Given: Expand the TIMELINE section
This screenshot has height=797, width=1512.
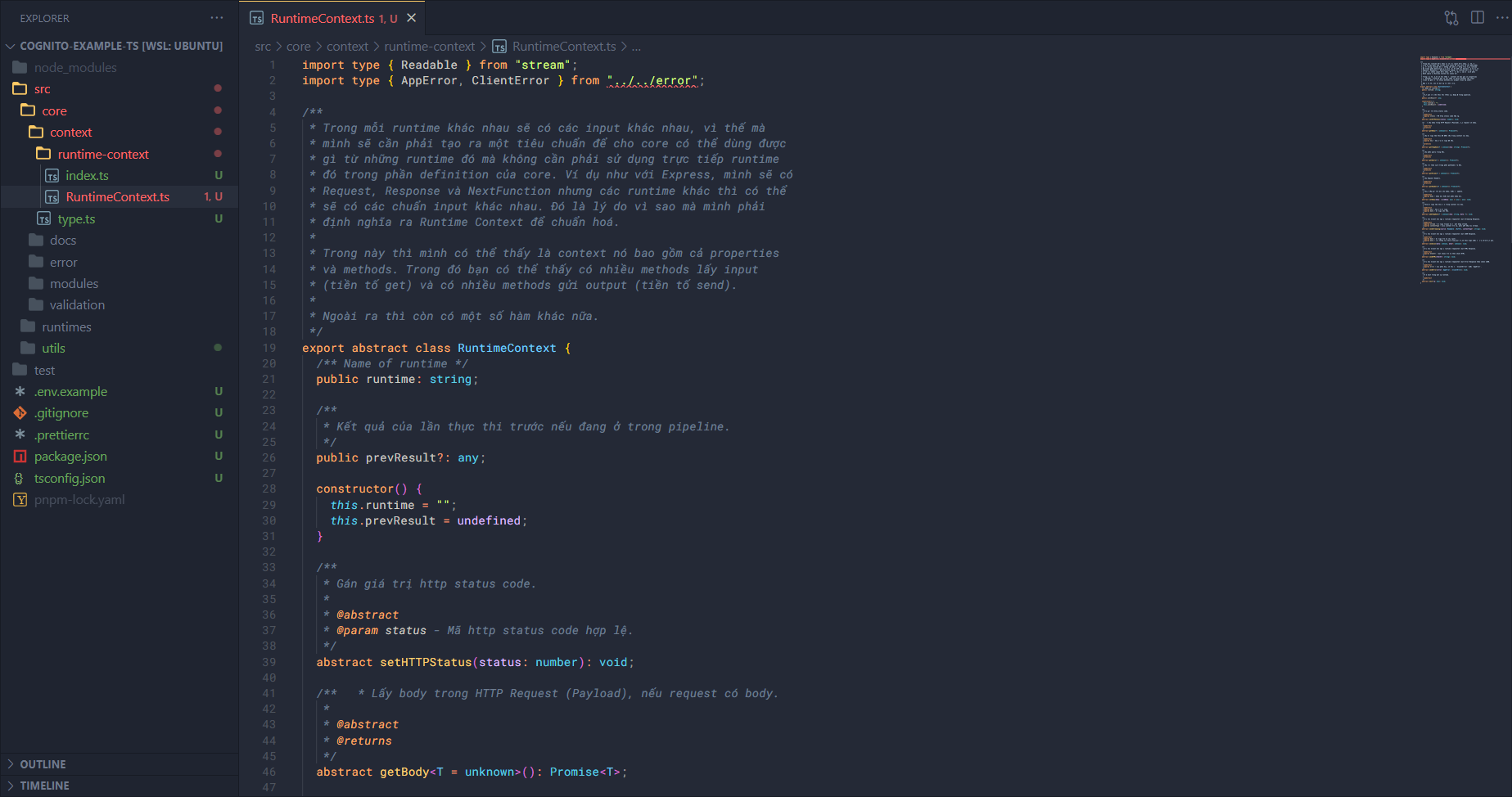Looking at the screenshot, I should click(44, 786).
